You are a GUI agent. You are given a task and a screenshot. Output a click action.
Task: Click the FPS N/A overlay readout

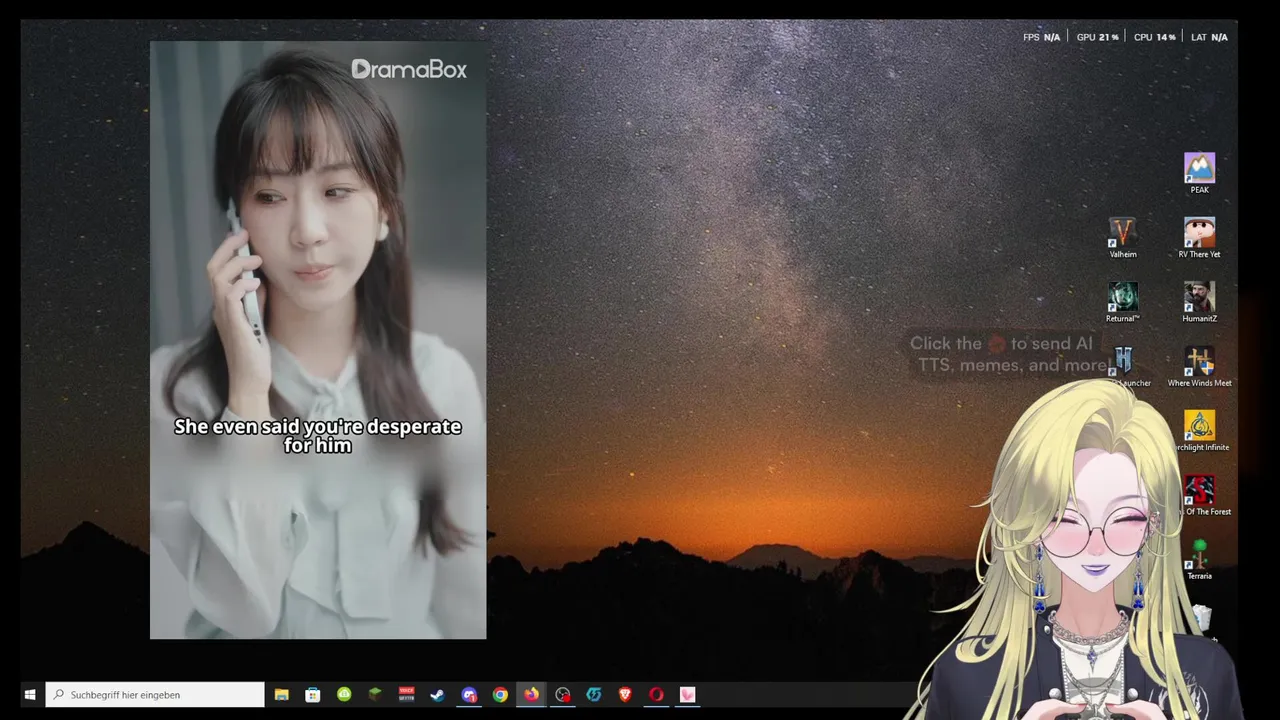[1041, 37]
